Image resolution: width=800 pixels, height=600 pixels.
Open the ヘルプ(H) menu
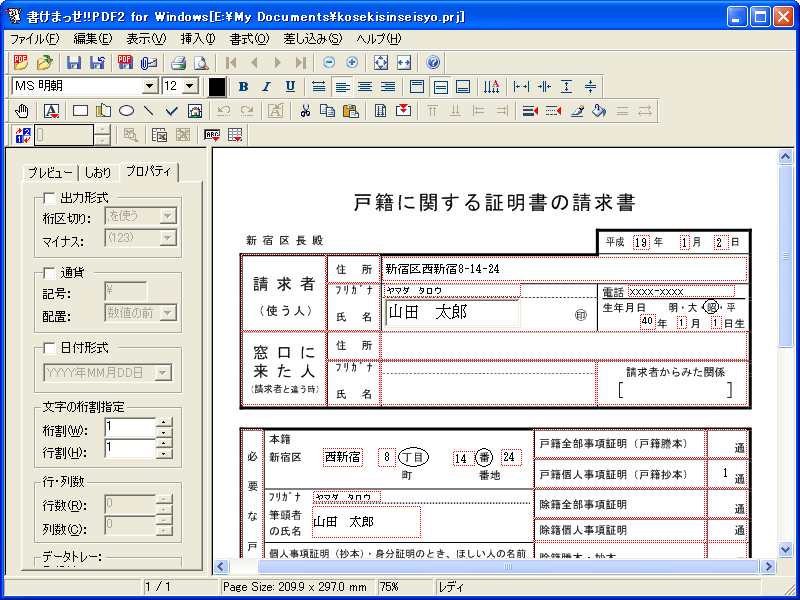[x=379, y=39]
